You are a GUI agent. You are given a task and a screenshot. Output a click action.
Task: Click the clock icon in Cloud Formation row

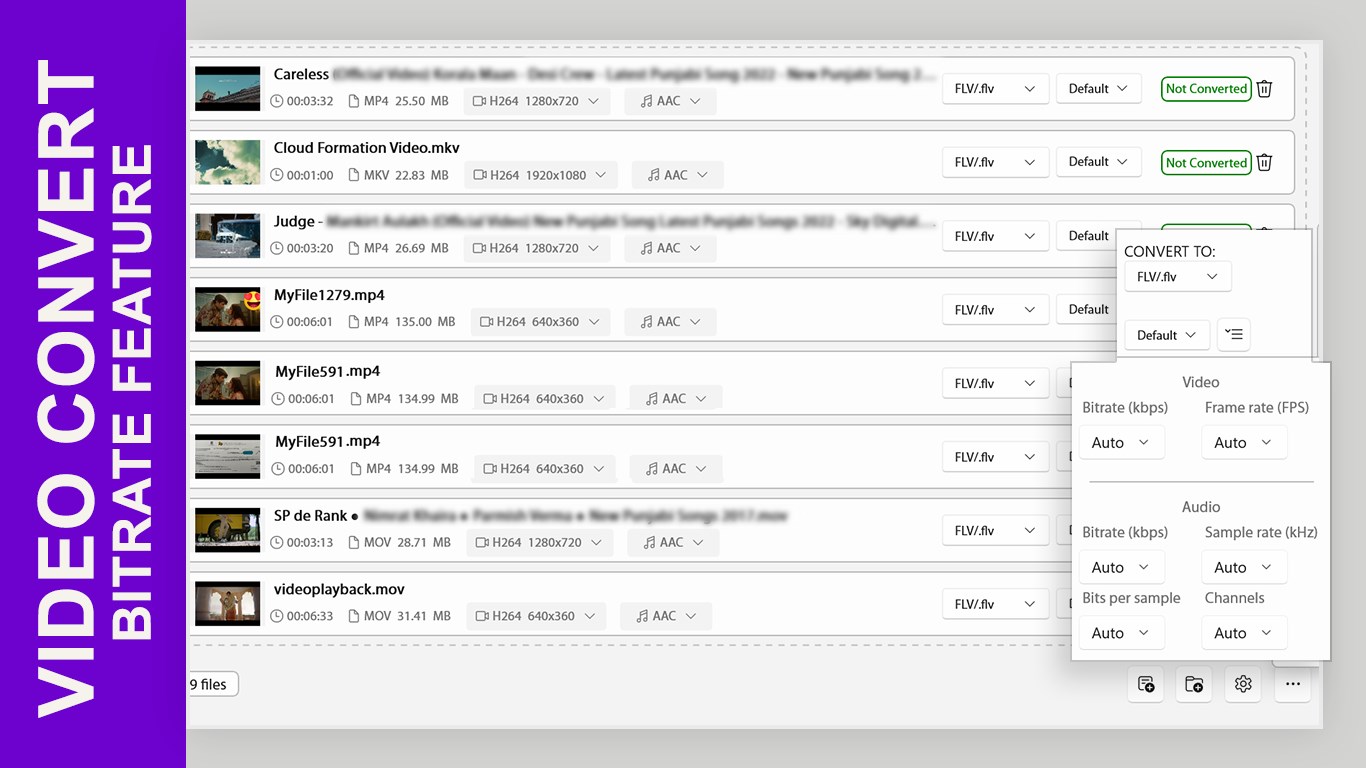277,175
